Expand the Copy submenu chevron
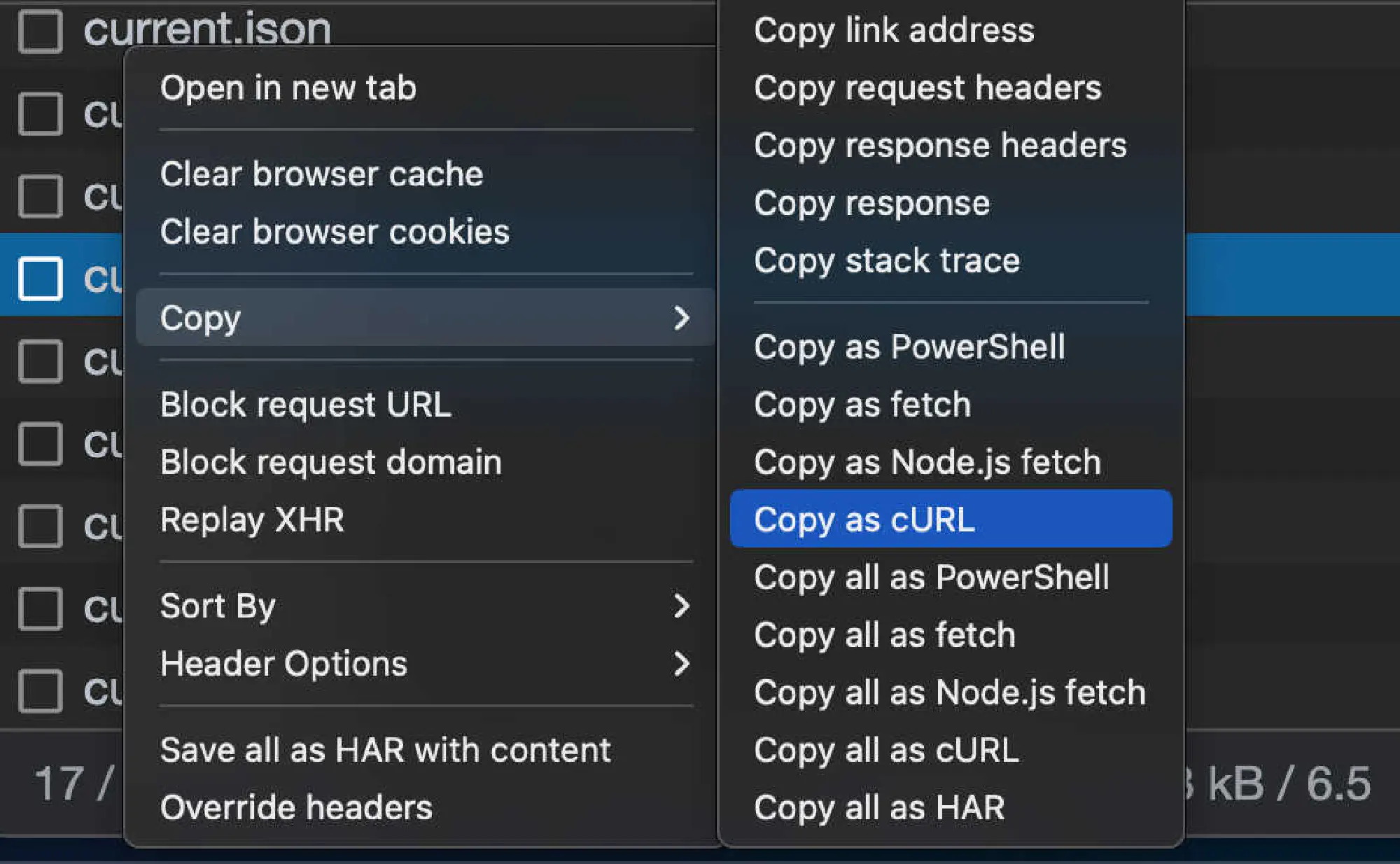 point(682,318)
